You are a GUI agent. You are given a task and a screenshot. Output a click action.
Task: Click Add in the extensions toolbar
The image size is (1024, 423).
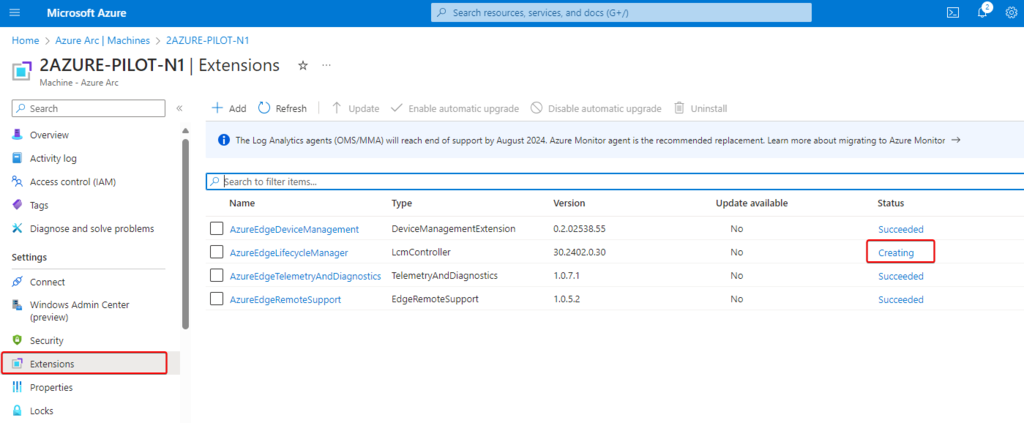coord(229,108)
